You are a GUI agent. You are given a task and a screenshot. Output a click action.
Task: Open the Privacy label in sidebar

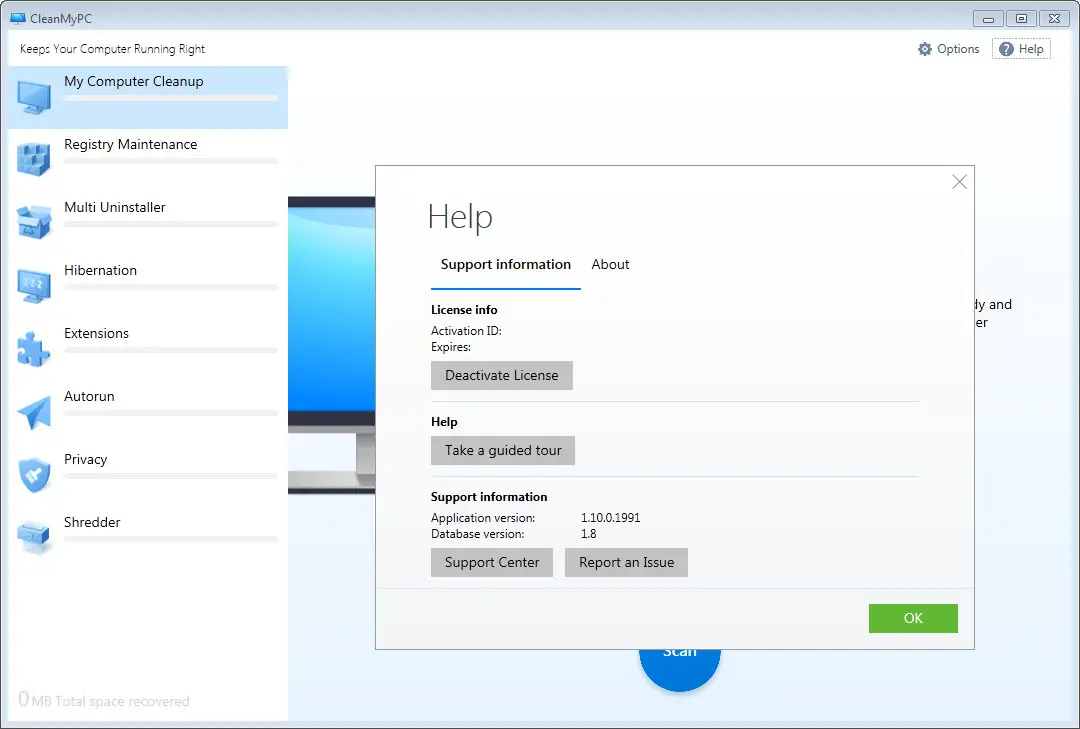(x=85, y=460)
